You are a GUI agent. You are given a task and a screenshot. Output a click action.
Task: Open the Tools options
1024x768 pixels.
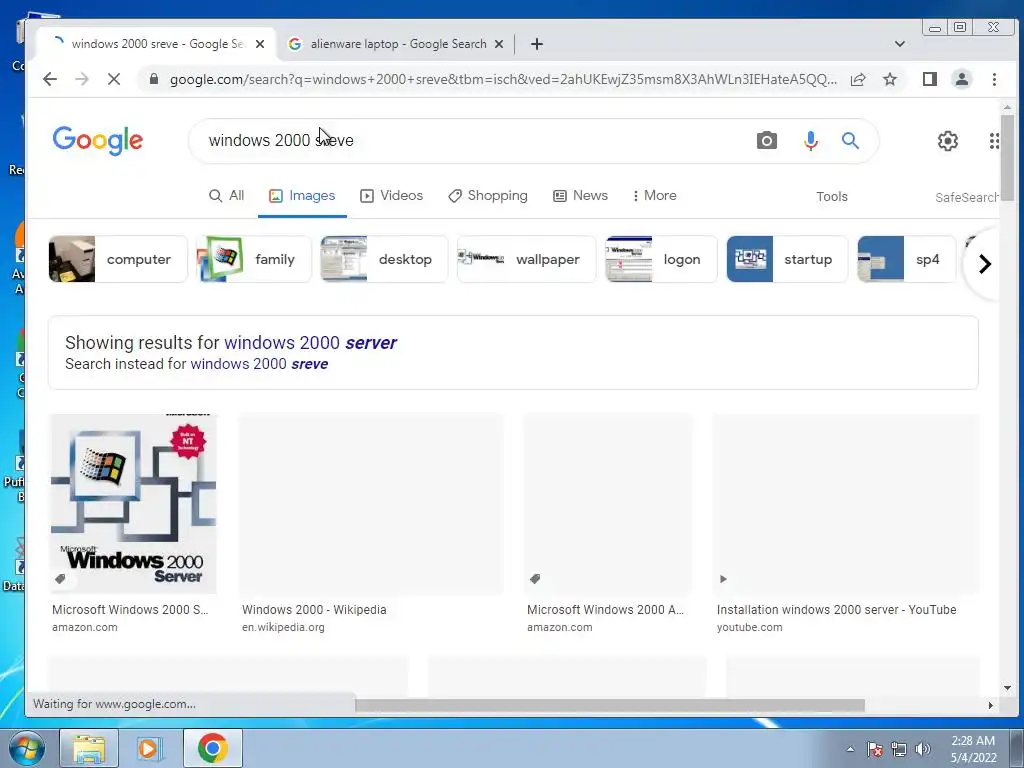[x=831, y=197]
